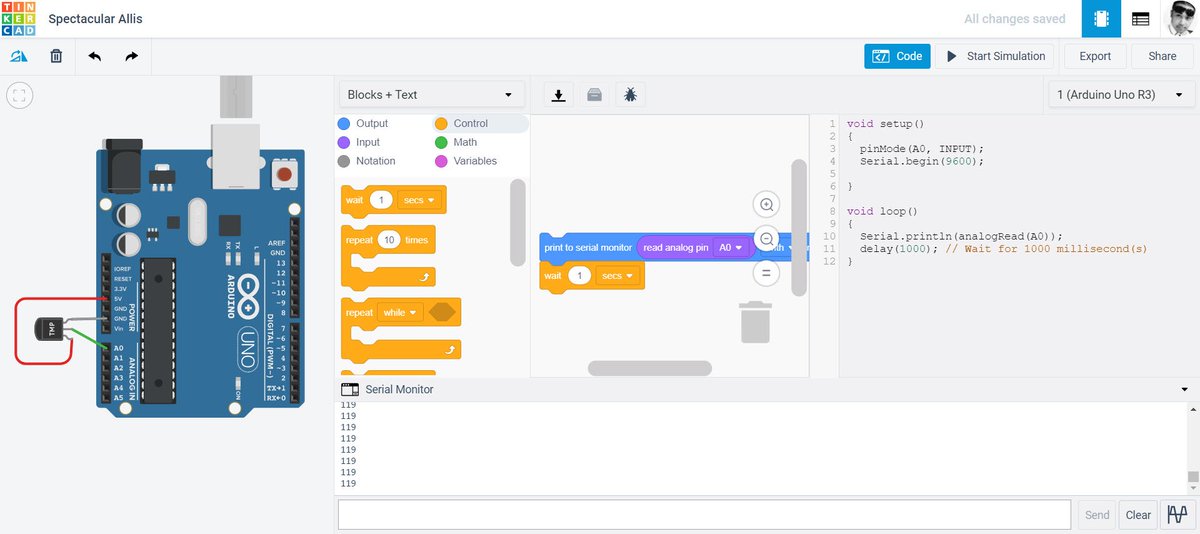Toggle the Code panel button
Image resolution: width=1200 pixels, height=534 pixels.
click(x=897, y=56)
